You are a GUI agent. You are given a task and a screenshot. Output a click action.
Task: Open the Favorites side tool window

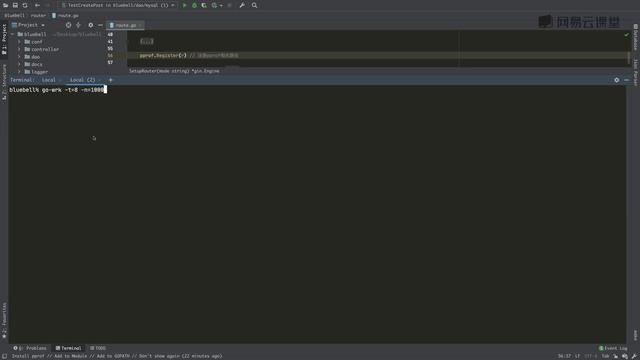(x=4, y=320)
